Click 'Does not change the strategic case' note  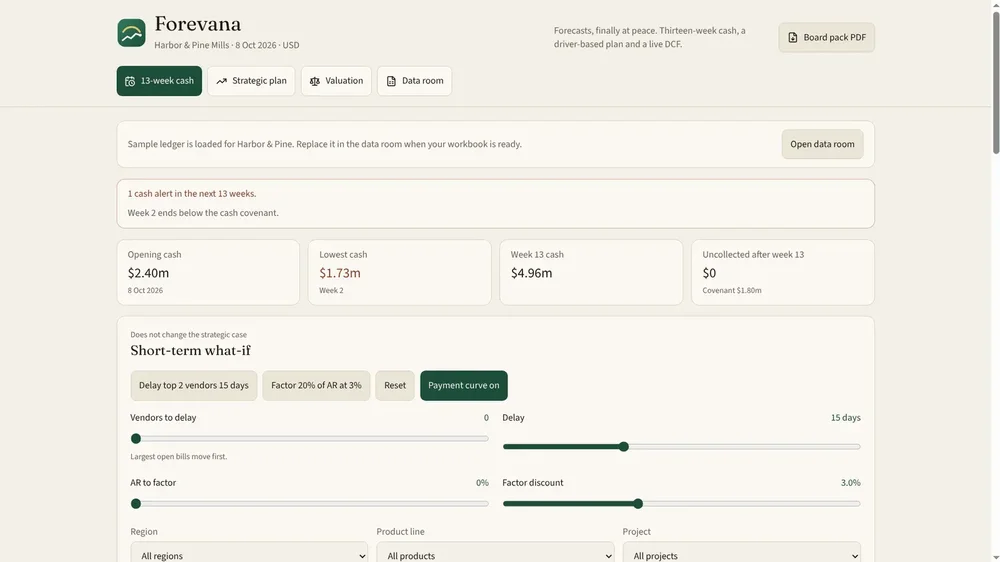pyautogui.click(x=189, y=335)
